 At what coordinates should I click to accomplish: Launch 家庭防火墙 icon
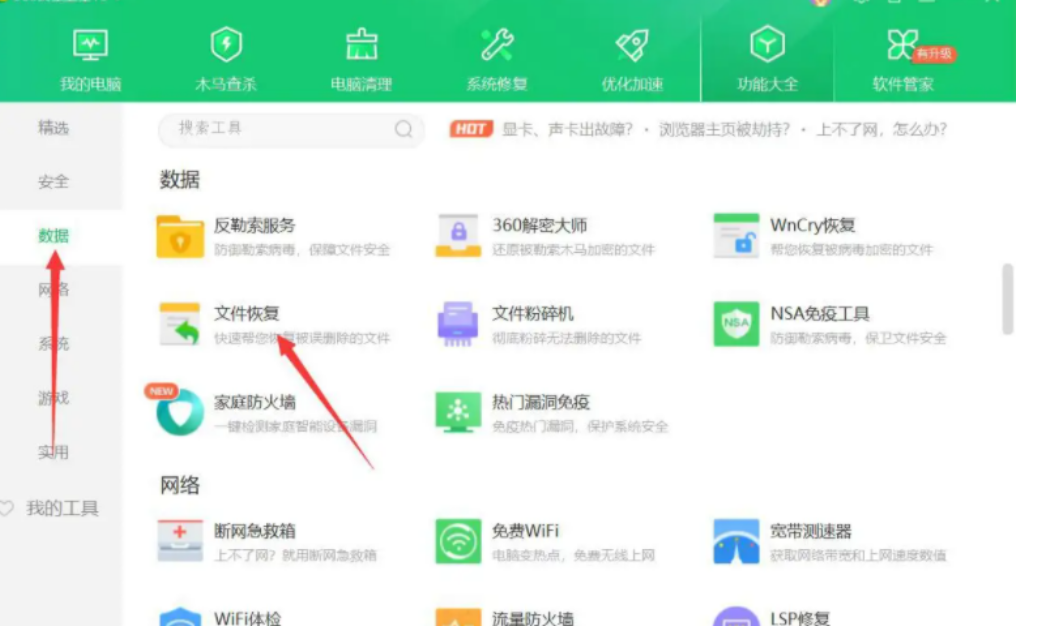[180, 412]
